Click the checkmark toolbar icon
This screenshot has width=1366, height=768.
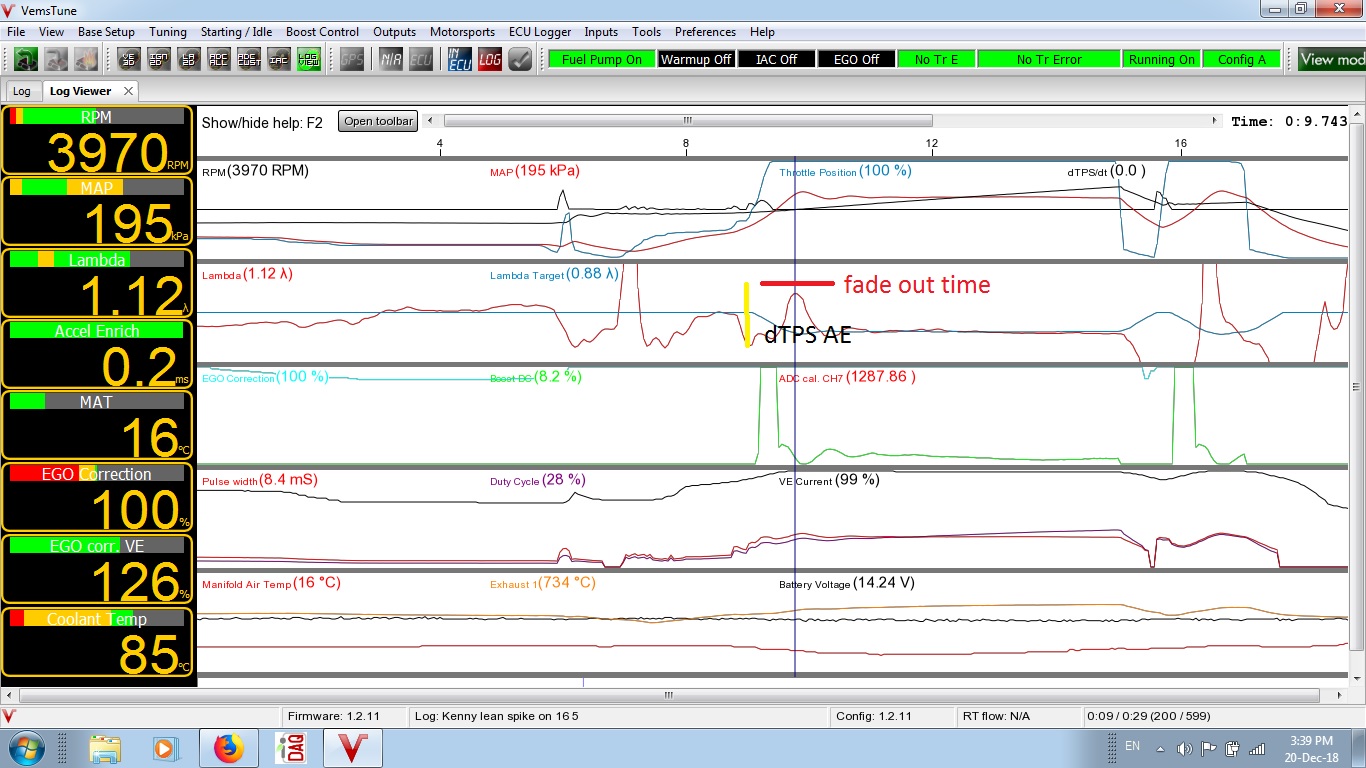coord(520,59)
